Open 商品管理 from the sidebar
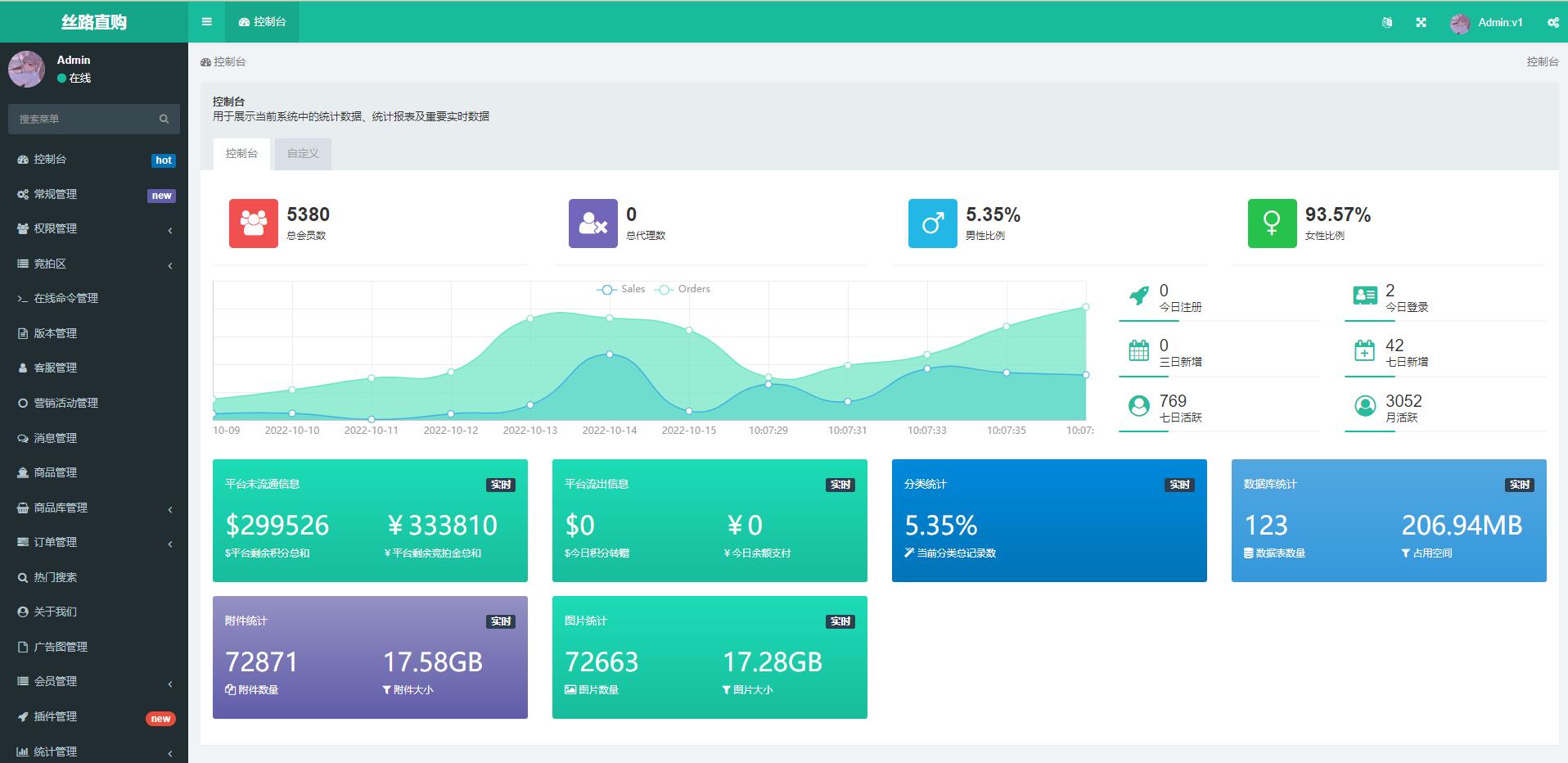 [56, 472]
